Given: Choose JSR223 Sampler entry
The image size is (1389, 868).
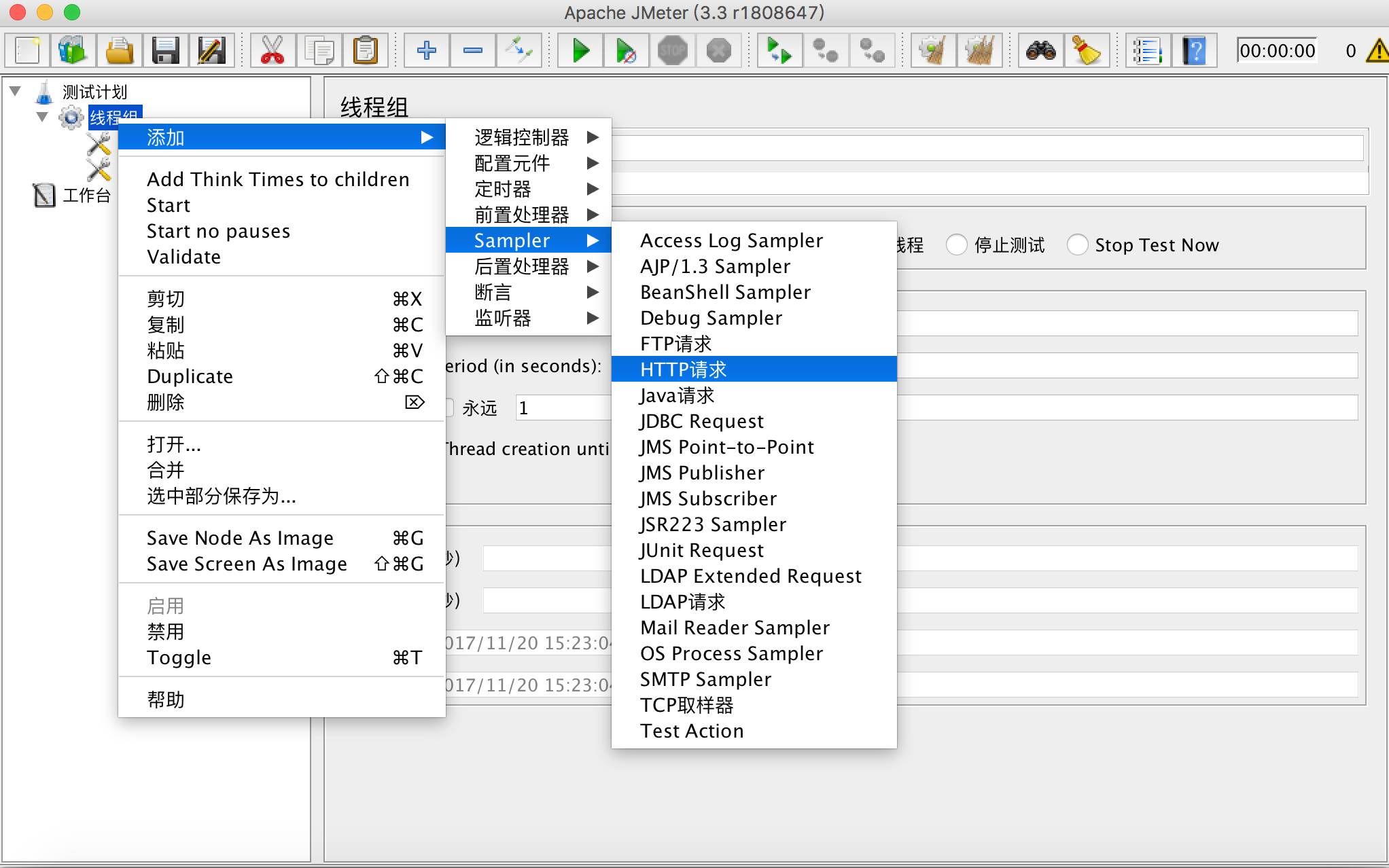Looking at the screenshot, I should pos(754,524).
